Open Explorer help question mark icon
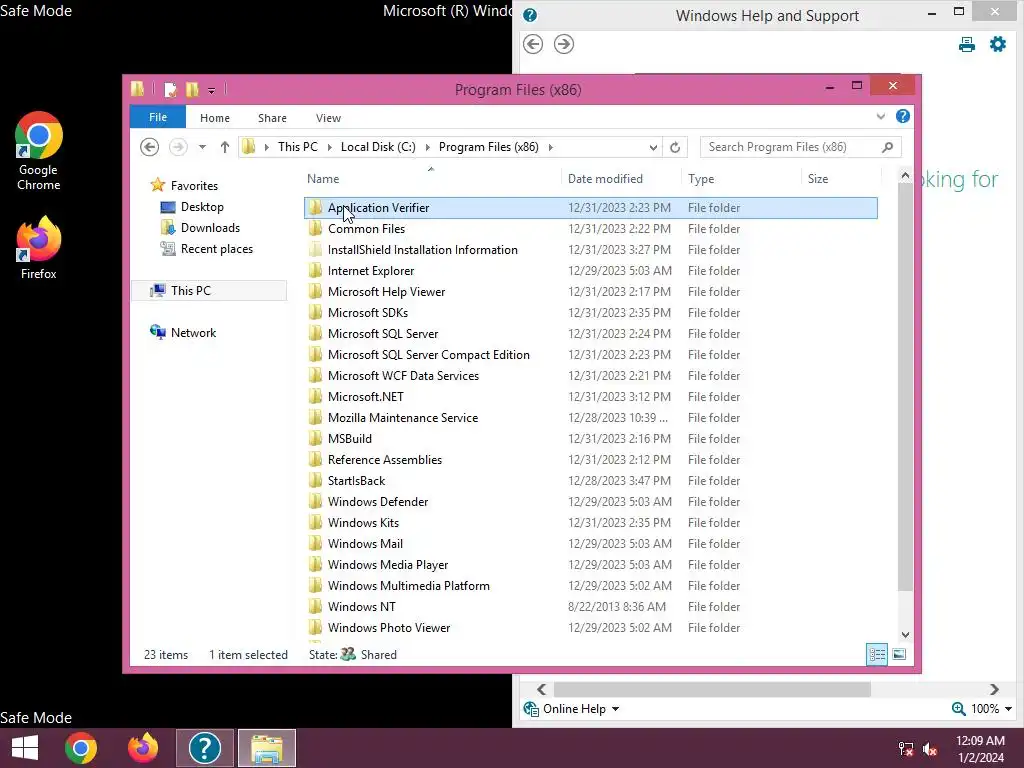 coord(903,116)
